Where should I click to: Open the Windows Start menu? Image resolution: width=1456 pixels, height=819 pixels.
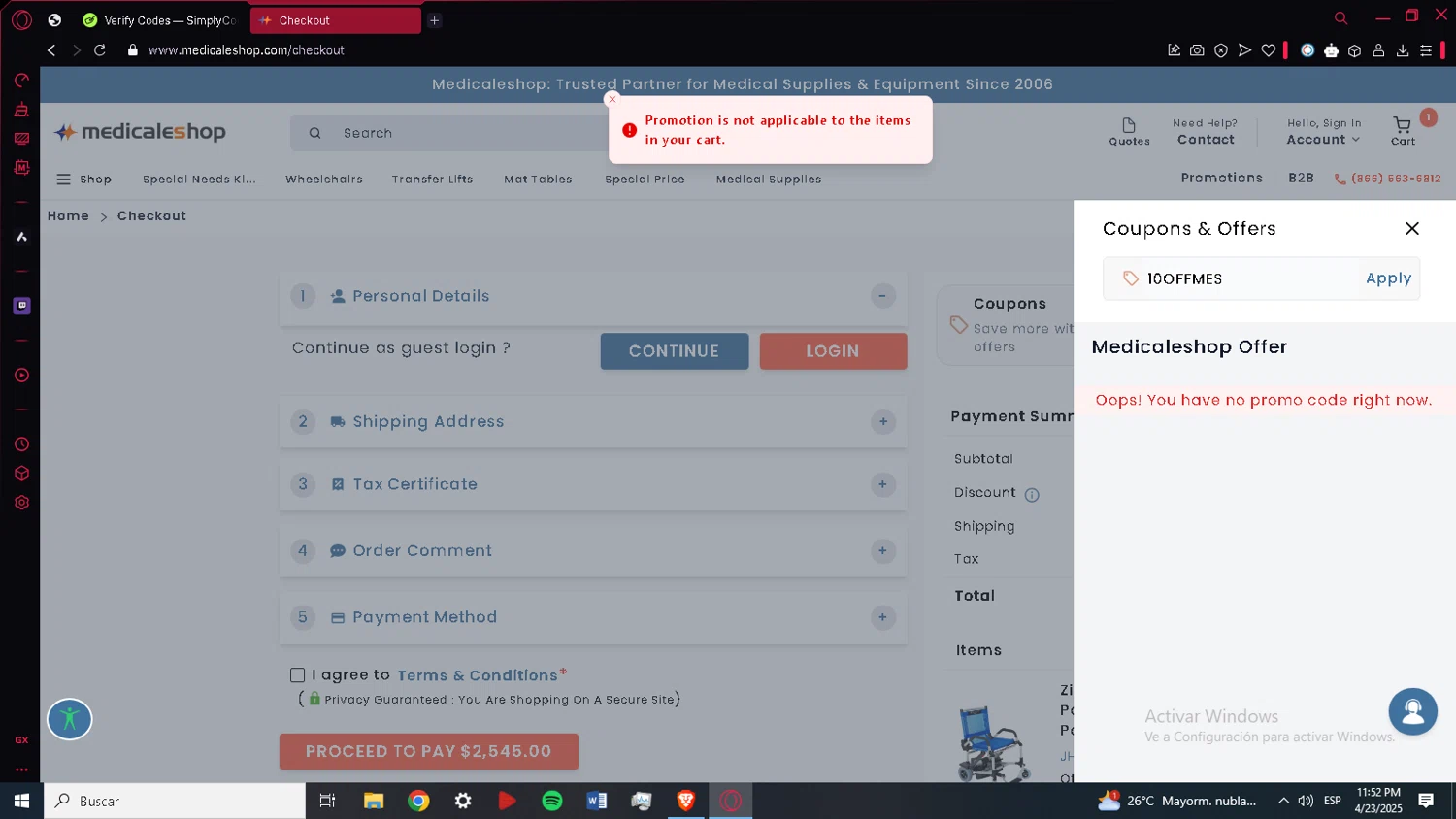(x=21, y=801)
